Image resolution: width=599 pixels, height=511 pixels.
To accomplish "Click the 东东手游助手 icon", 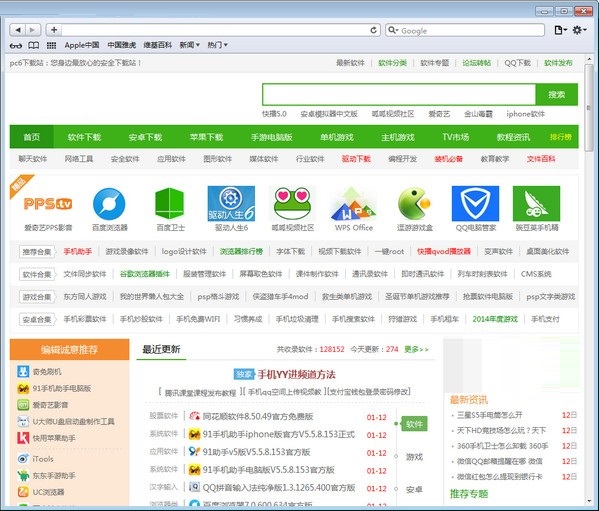I will click(x=23, y=475).
